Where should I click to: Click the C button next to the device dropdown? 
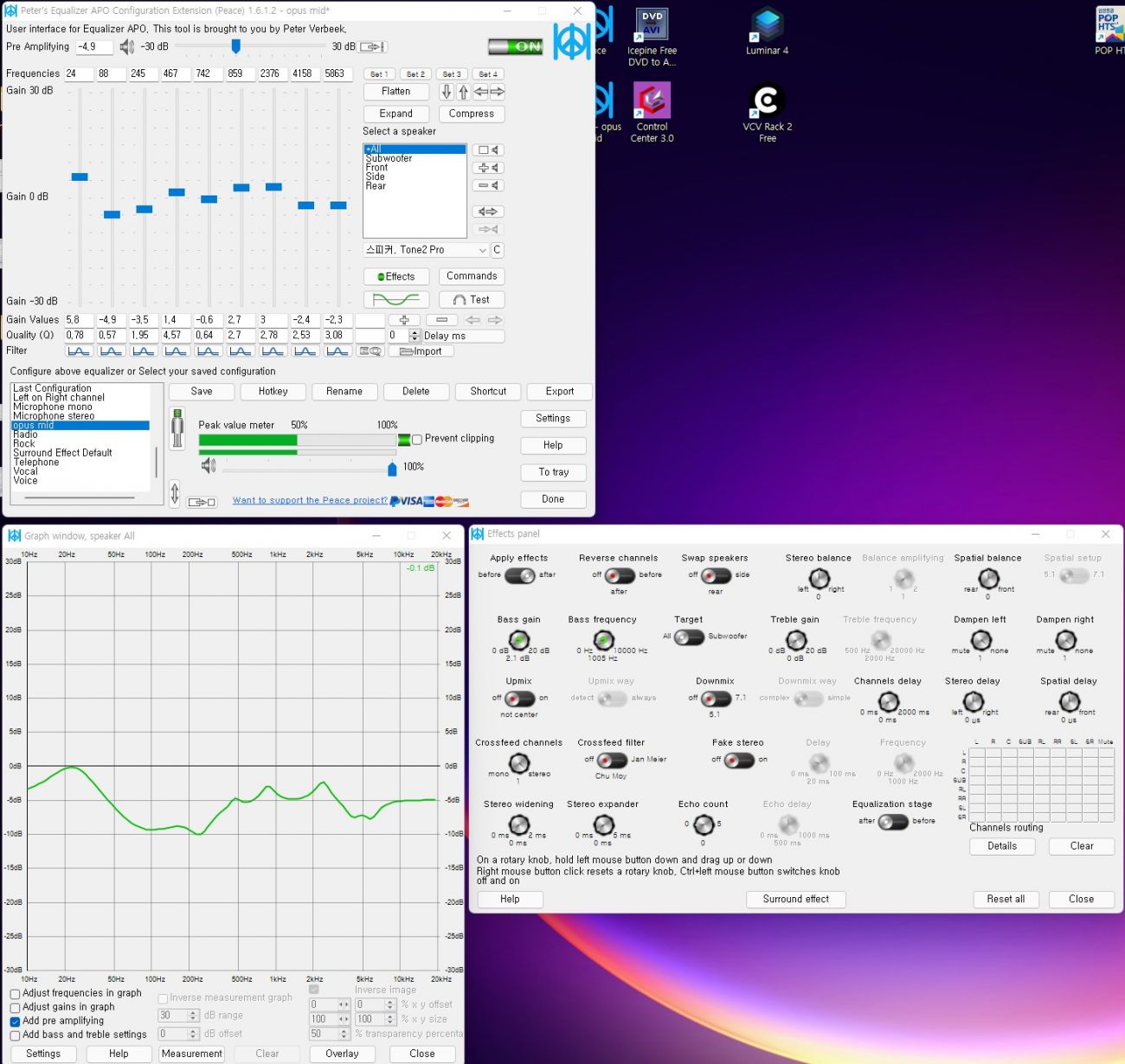[497, 250]
